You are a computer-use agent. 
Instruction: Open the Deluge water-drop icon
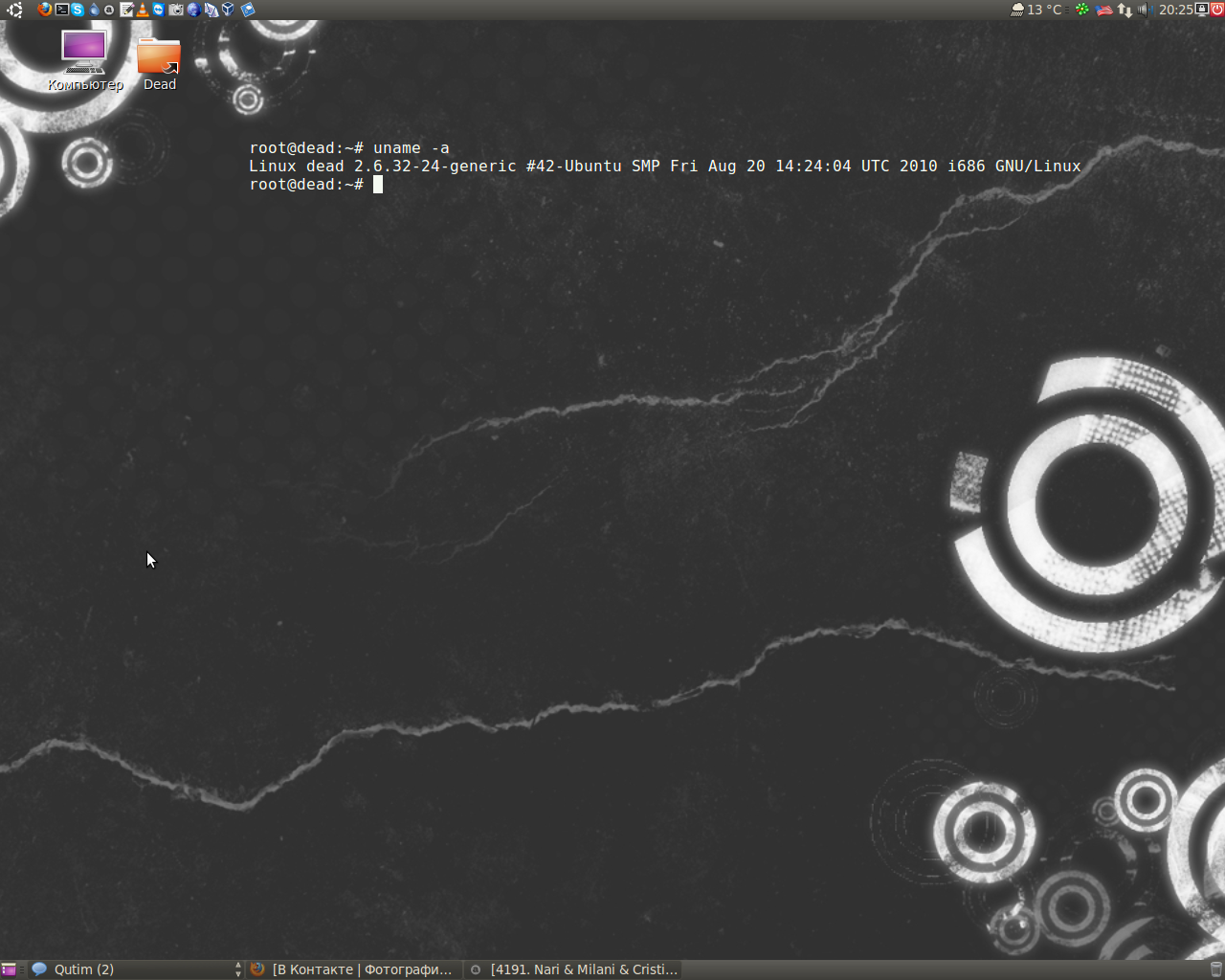point(94,10)
